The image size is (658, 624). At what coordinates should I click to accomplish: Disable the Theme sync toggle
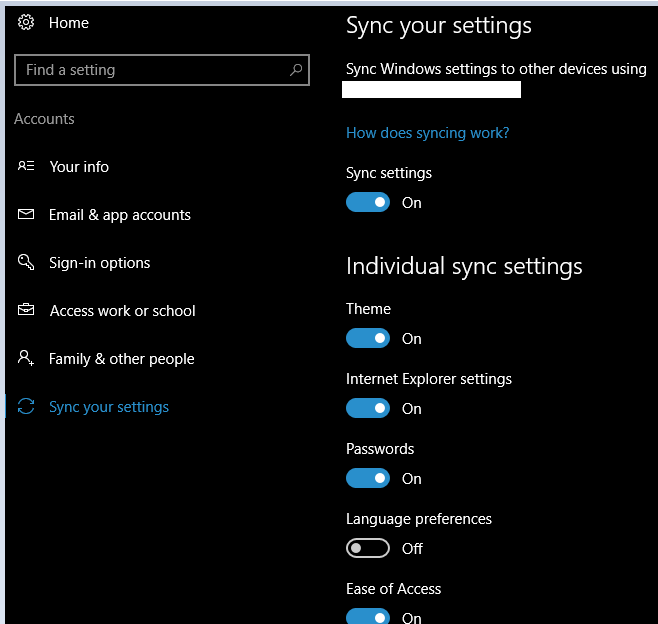point(368,338)
